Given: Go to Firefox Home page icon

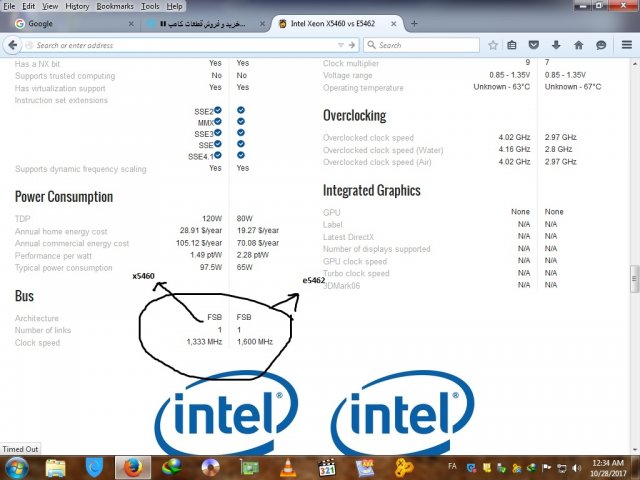Looking at the screenshot, I should 579,45.
